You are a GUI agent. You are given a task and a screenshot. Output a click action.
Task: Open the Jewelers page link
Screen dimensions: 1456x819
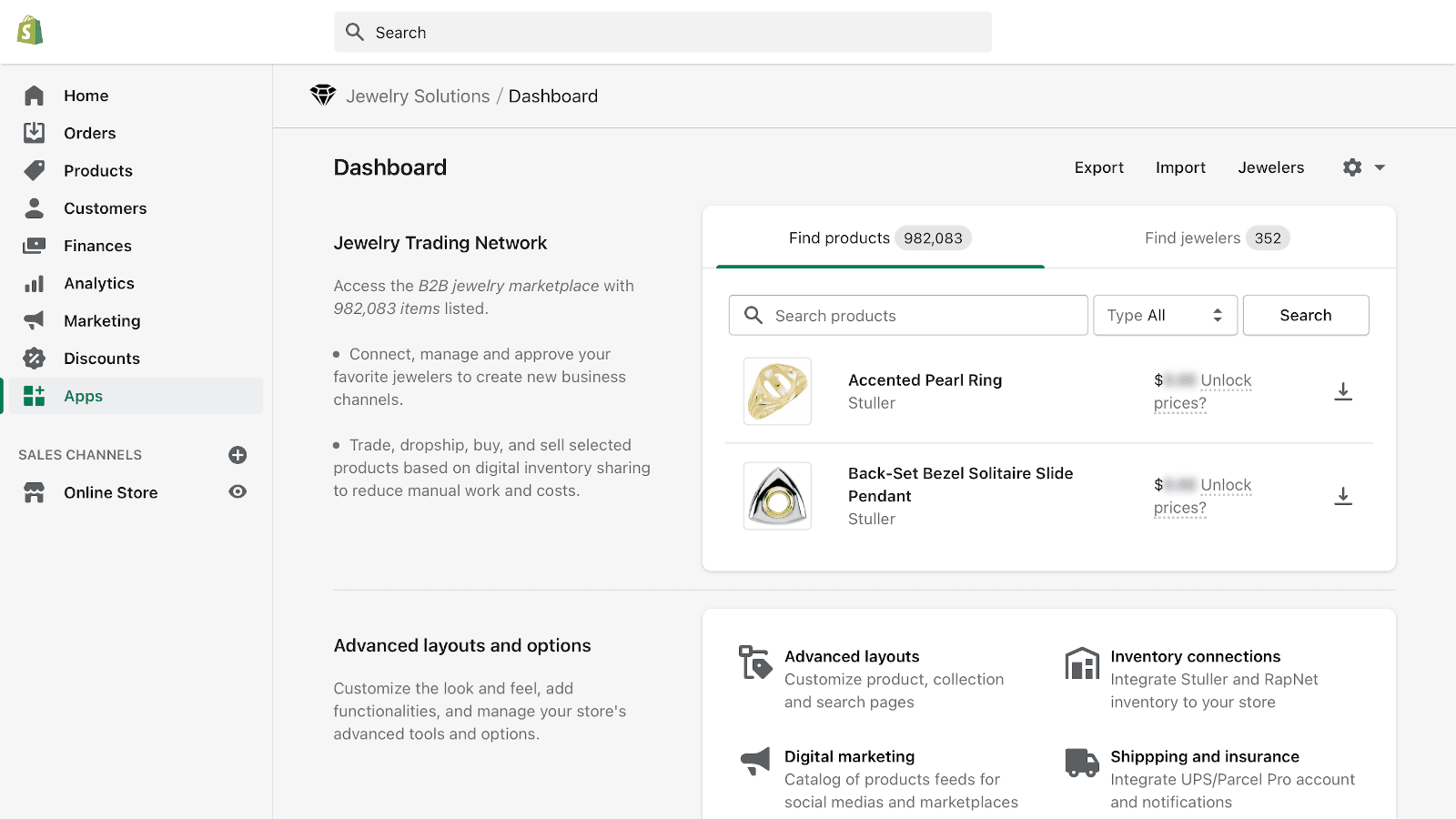coord(1270,167)
